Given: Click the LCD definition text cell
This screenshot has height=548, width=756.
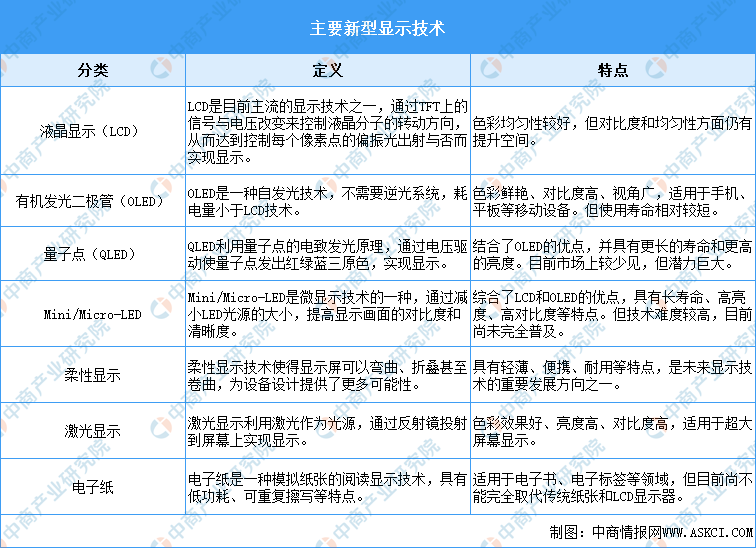Looking at the screenshot, I should [x=327, y=131].
